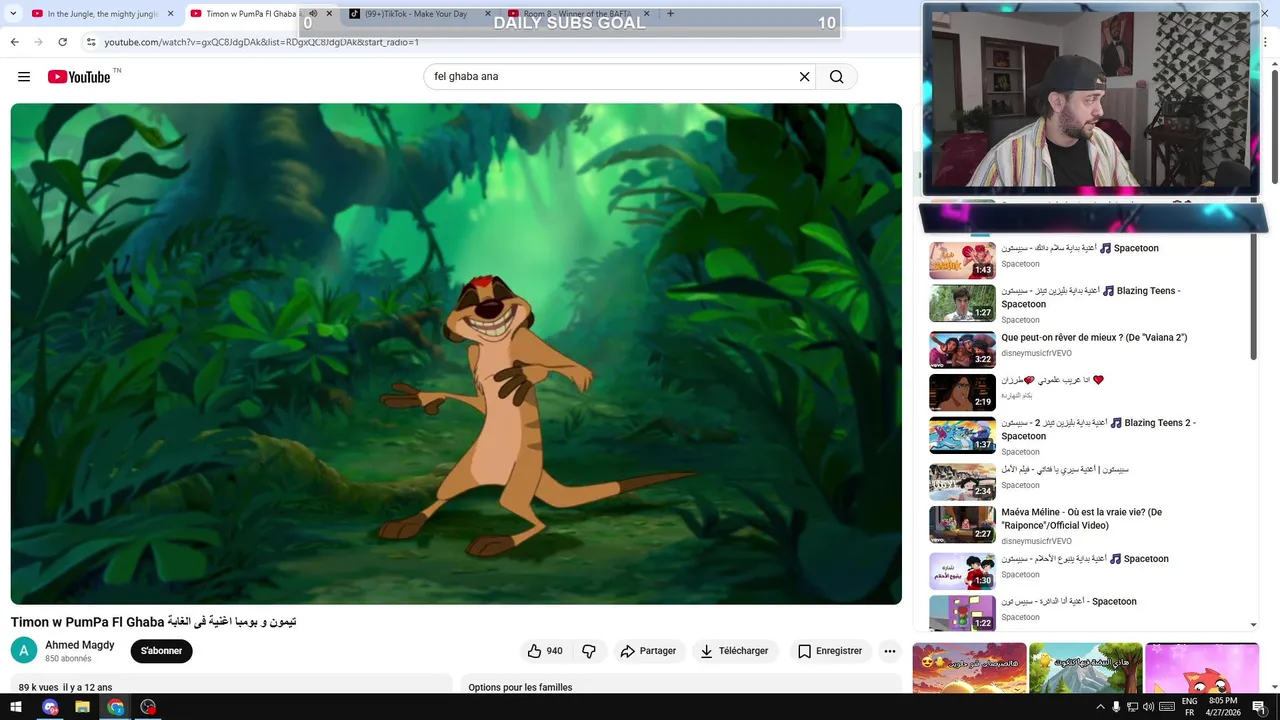This screenshot has width=1280, height=720.
Task: Open the 2:19 Tarzan video thumbnail
Action: pos(962,392)
